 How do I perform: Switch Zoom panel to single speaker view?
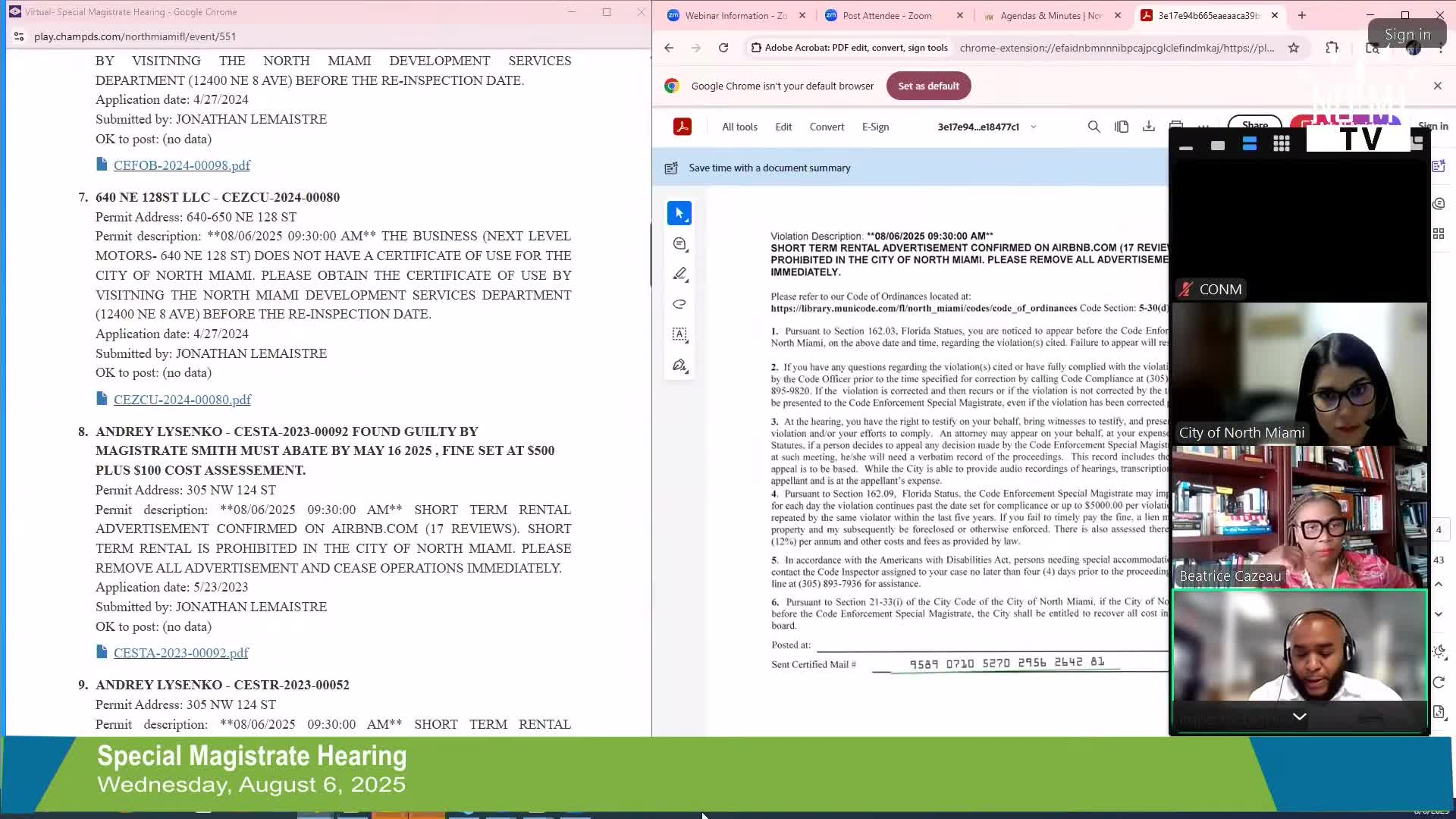pyautogui.click(x=1218, y=145)
